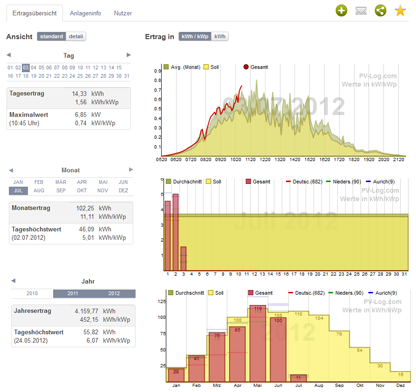Switch to Ertragsübersicht tab
Image resolution: width=416 pixels, height=392 pixels.
click(34, 13)
